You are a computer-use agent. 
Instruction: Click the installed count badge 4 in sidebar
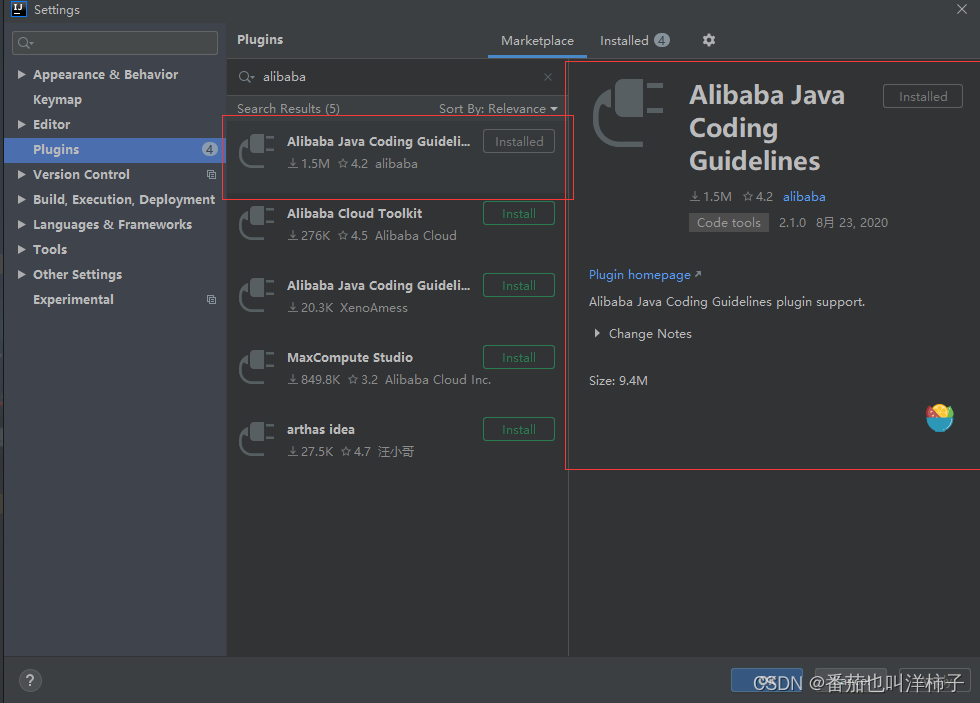[x=209, y=149]
